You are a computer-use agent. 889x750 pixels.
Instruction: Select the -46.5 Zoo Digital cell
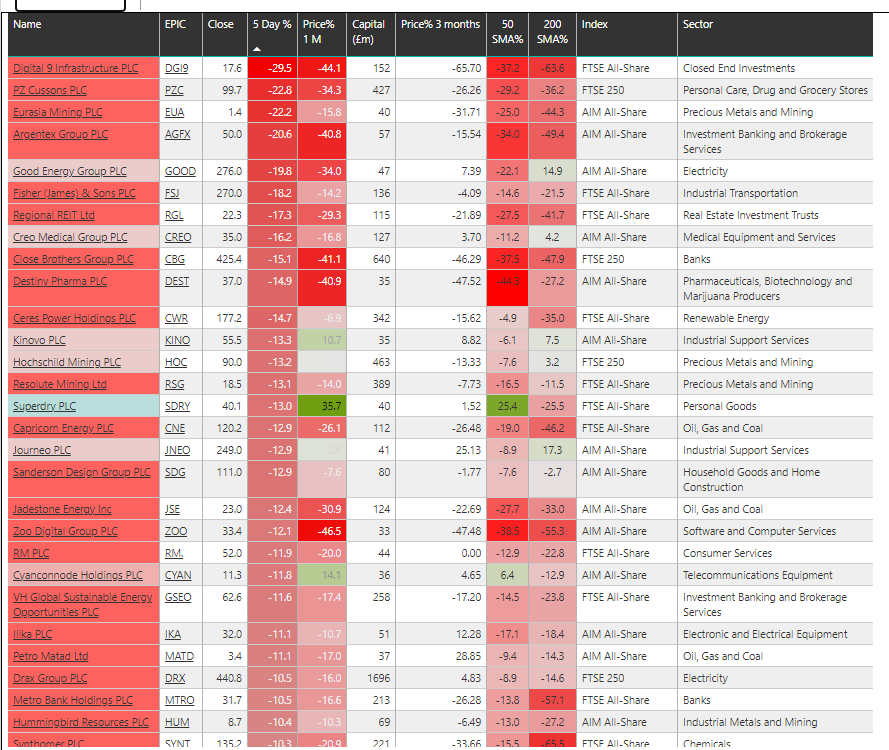[322, 531]
